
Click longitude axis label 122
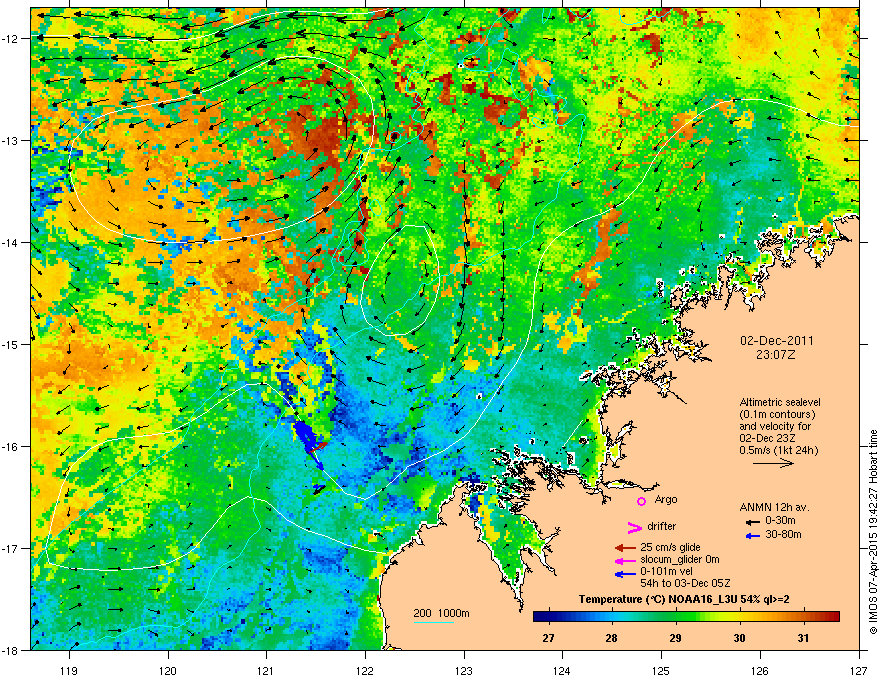point(365,670)
